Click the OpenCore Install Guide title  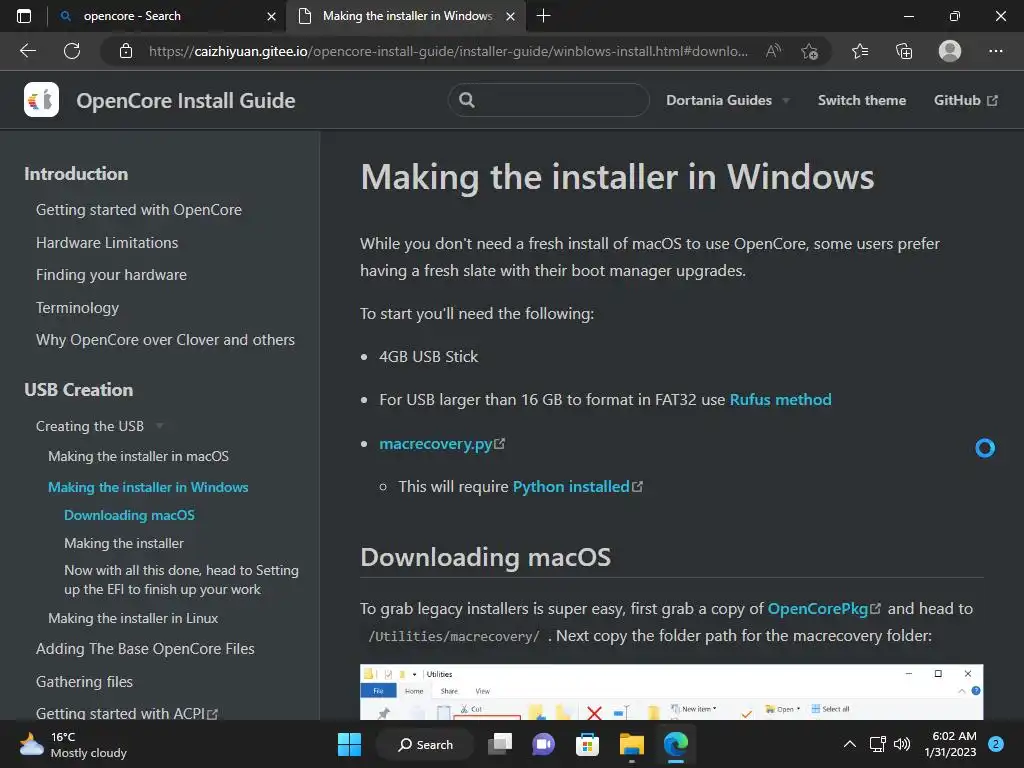[x=185, y=101]
